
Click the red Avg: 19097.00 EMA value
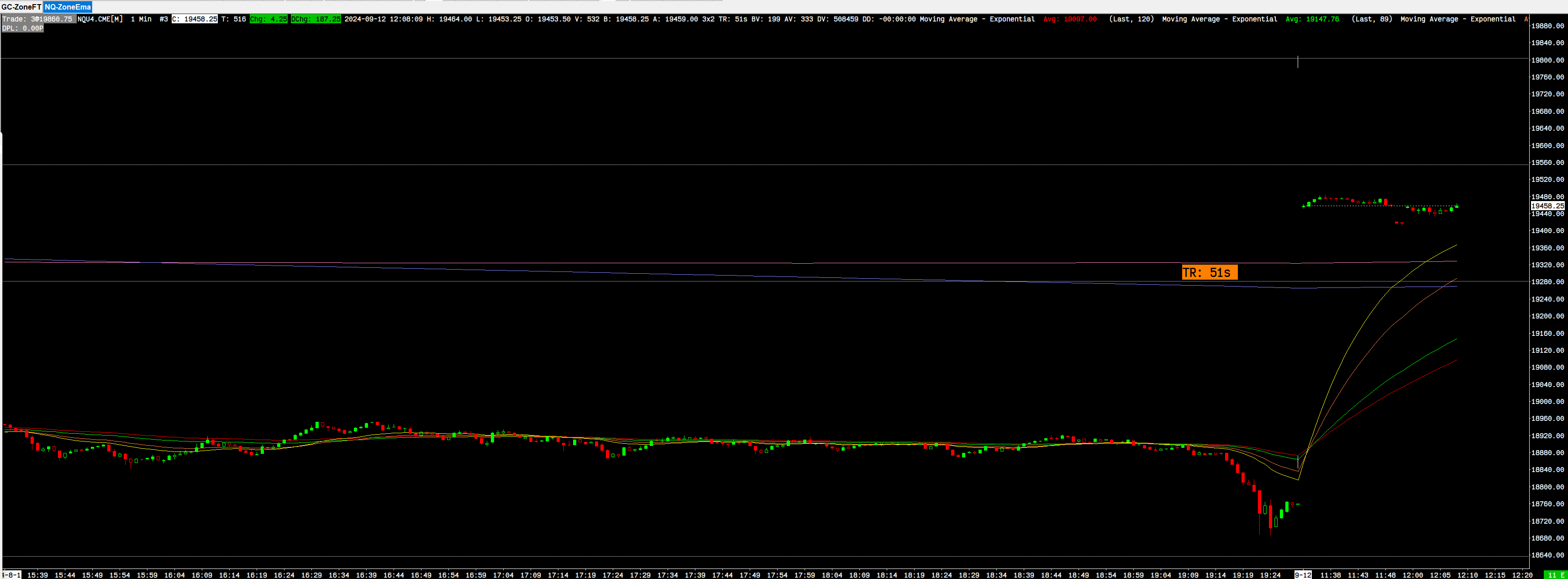point(1069,20)
